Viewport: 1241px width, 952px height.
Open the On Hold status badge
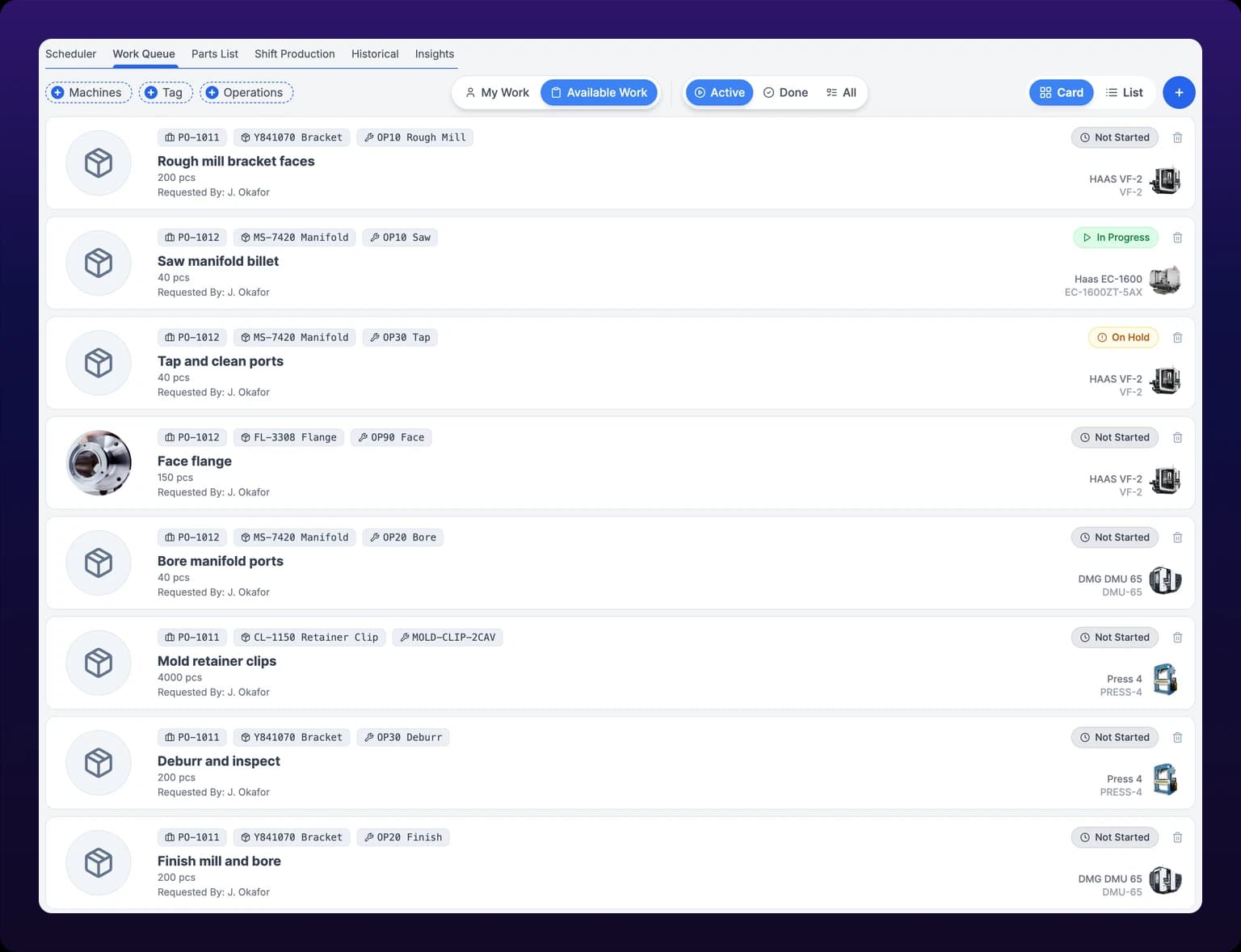tap(1123, 338)
